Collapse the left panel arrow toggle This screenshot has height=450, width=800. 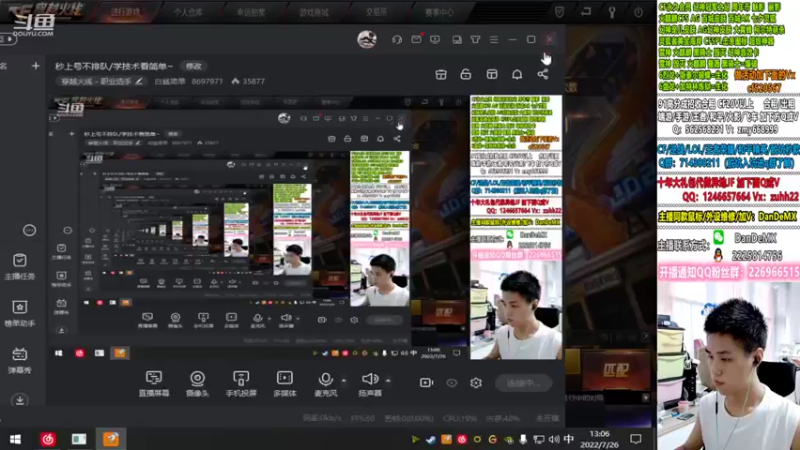coord(9,39)
